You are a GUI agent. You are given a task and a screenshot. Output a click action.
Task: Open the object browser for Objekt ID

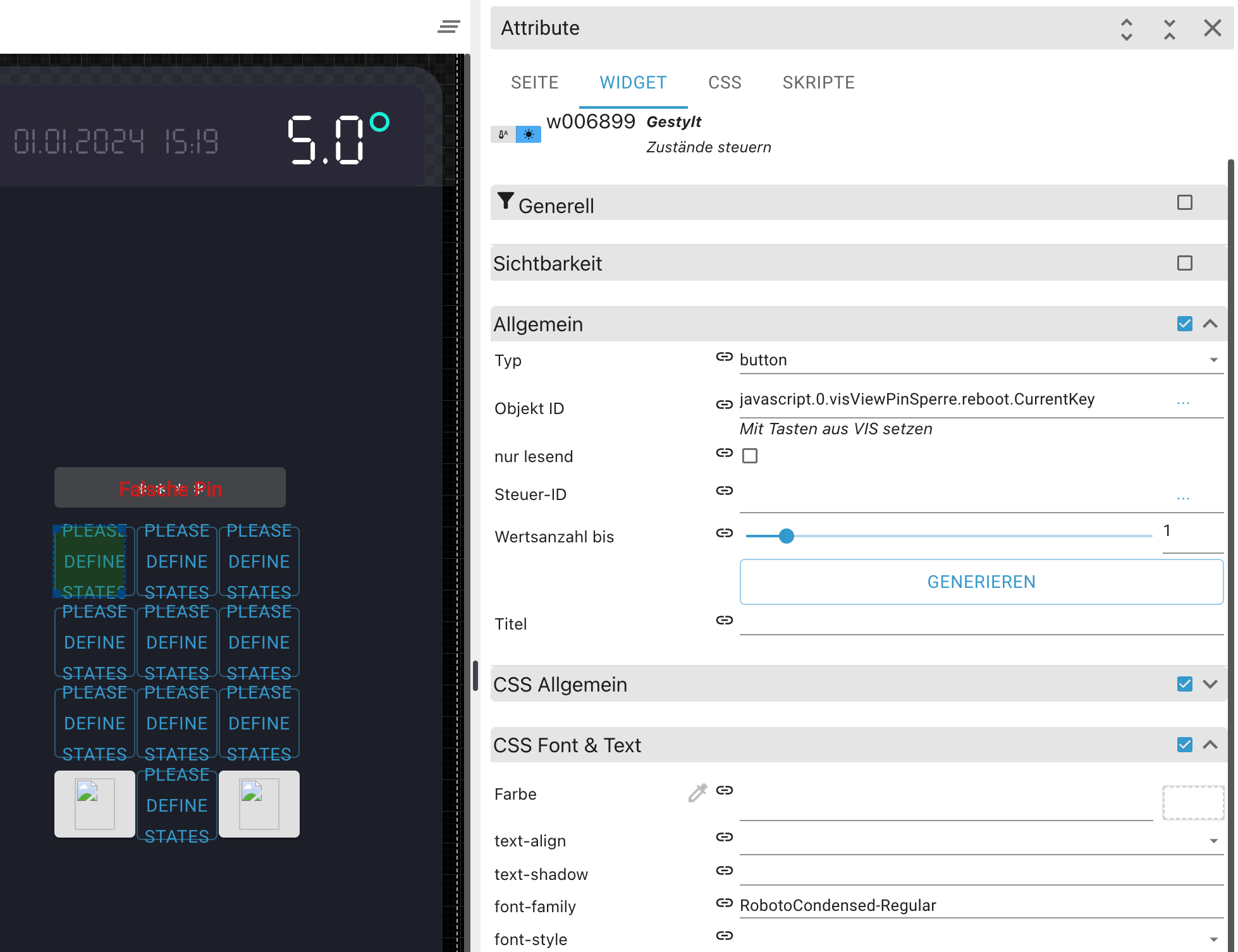(x=1184, y=402)
